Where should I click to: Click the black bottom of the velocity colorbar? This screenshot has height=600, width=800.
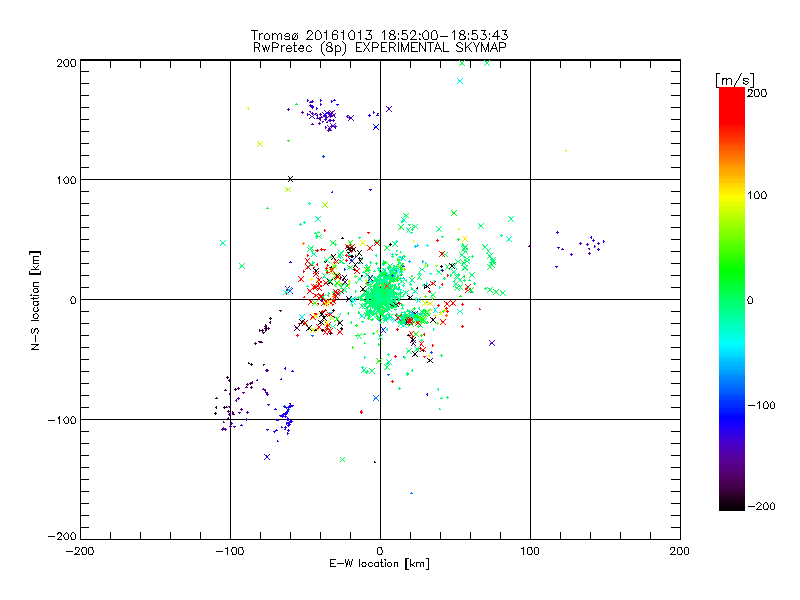pyautogui.click(x=732, y=503)
